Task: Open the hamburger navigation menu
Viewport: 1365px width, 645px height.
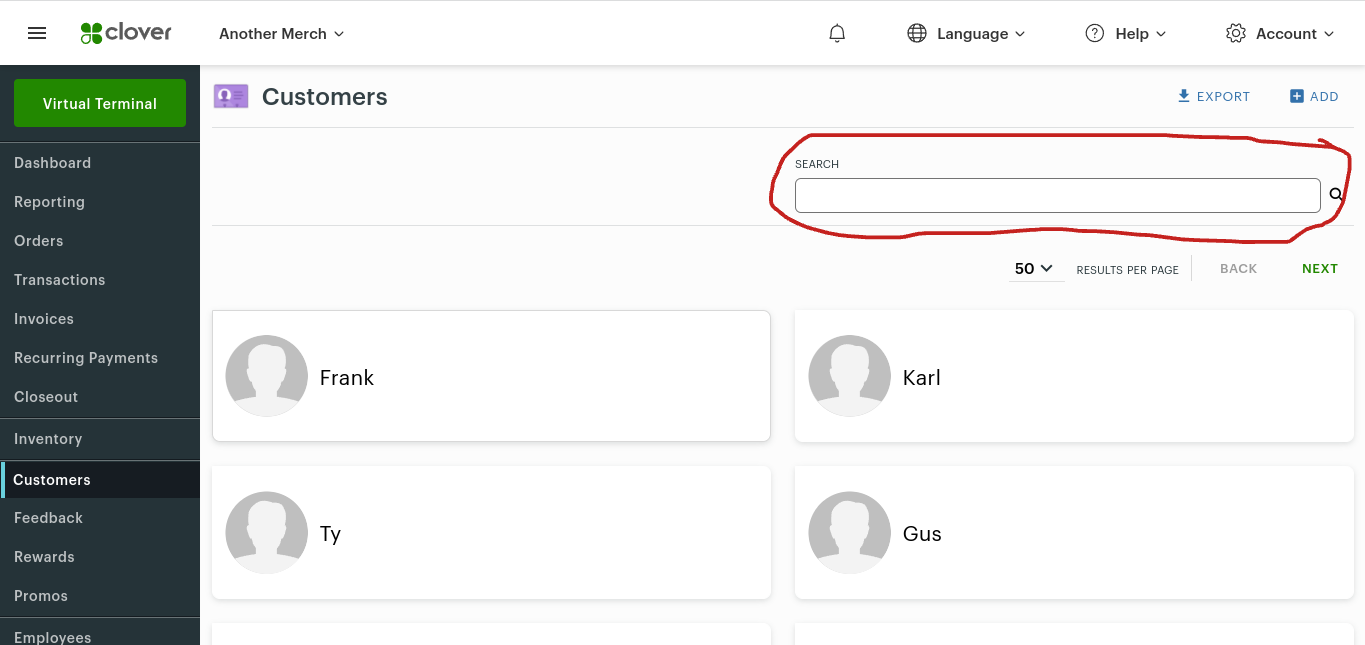Action: coord(37,33)
